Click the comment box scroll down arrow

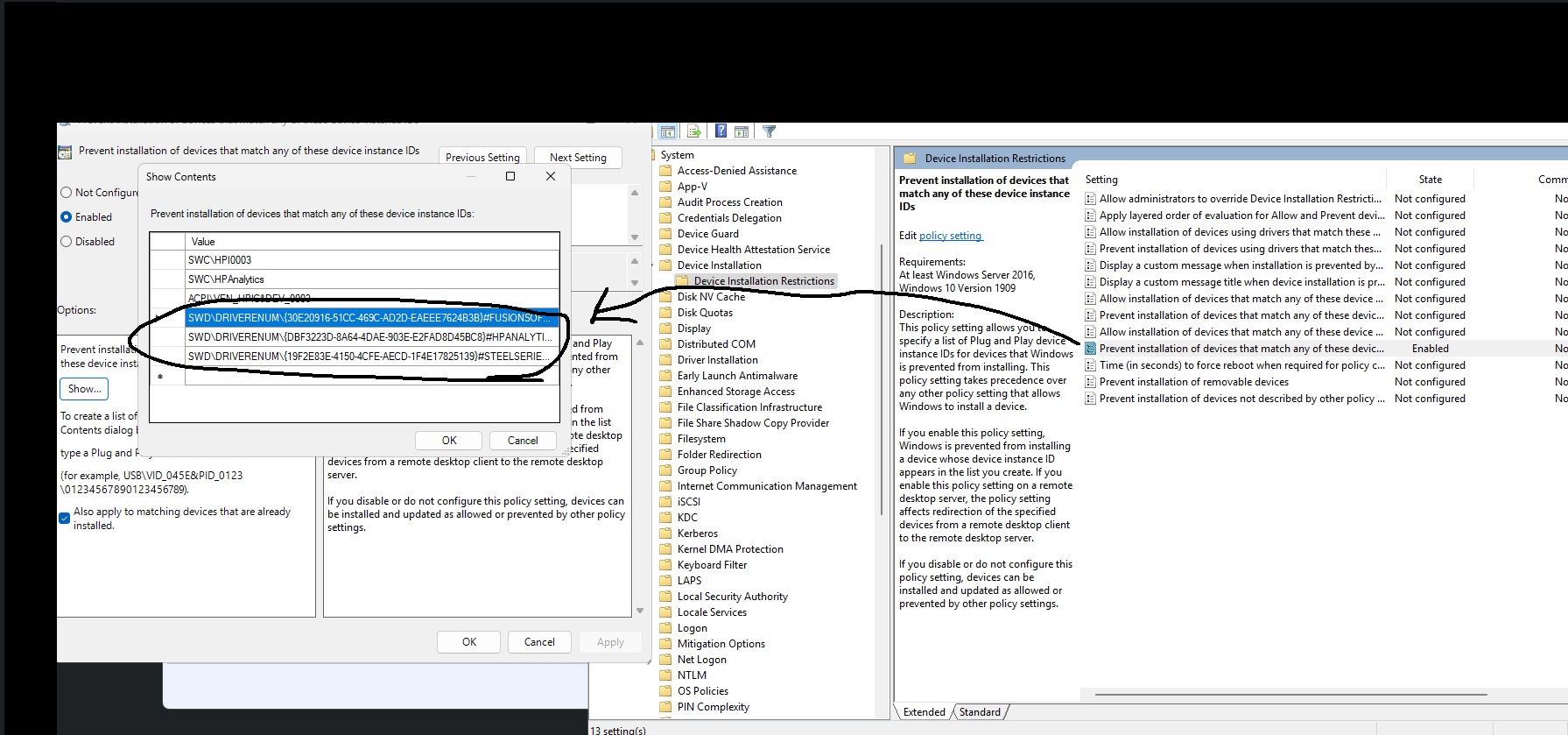[635, 237]
